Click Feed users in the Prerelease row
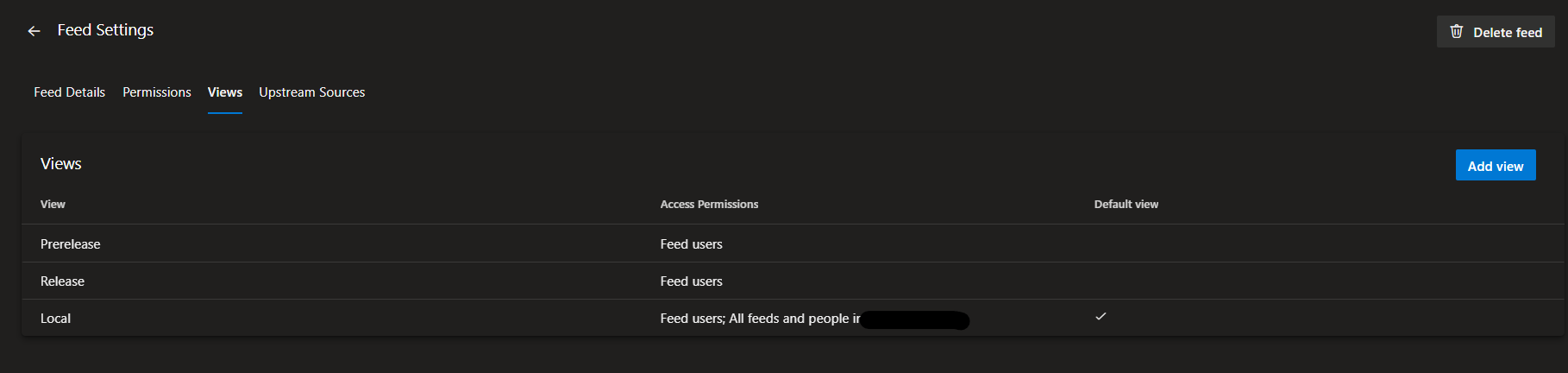The height and width of the screenshot is (373, 1568). [x=691, y=244]
